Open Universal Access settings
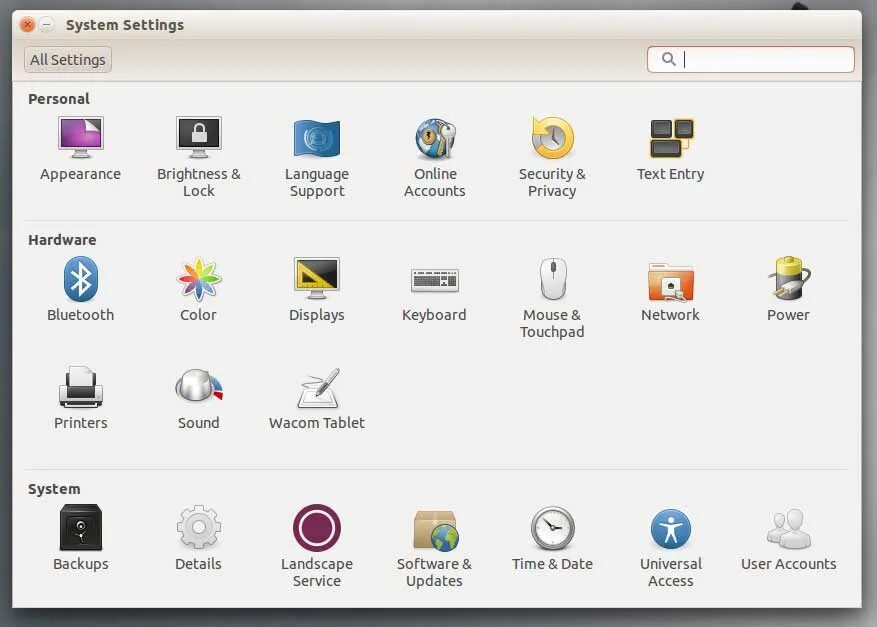 [670, 548]
